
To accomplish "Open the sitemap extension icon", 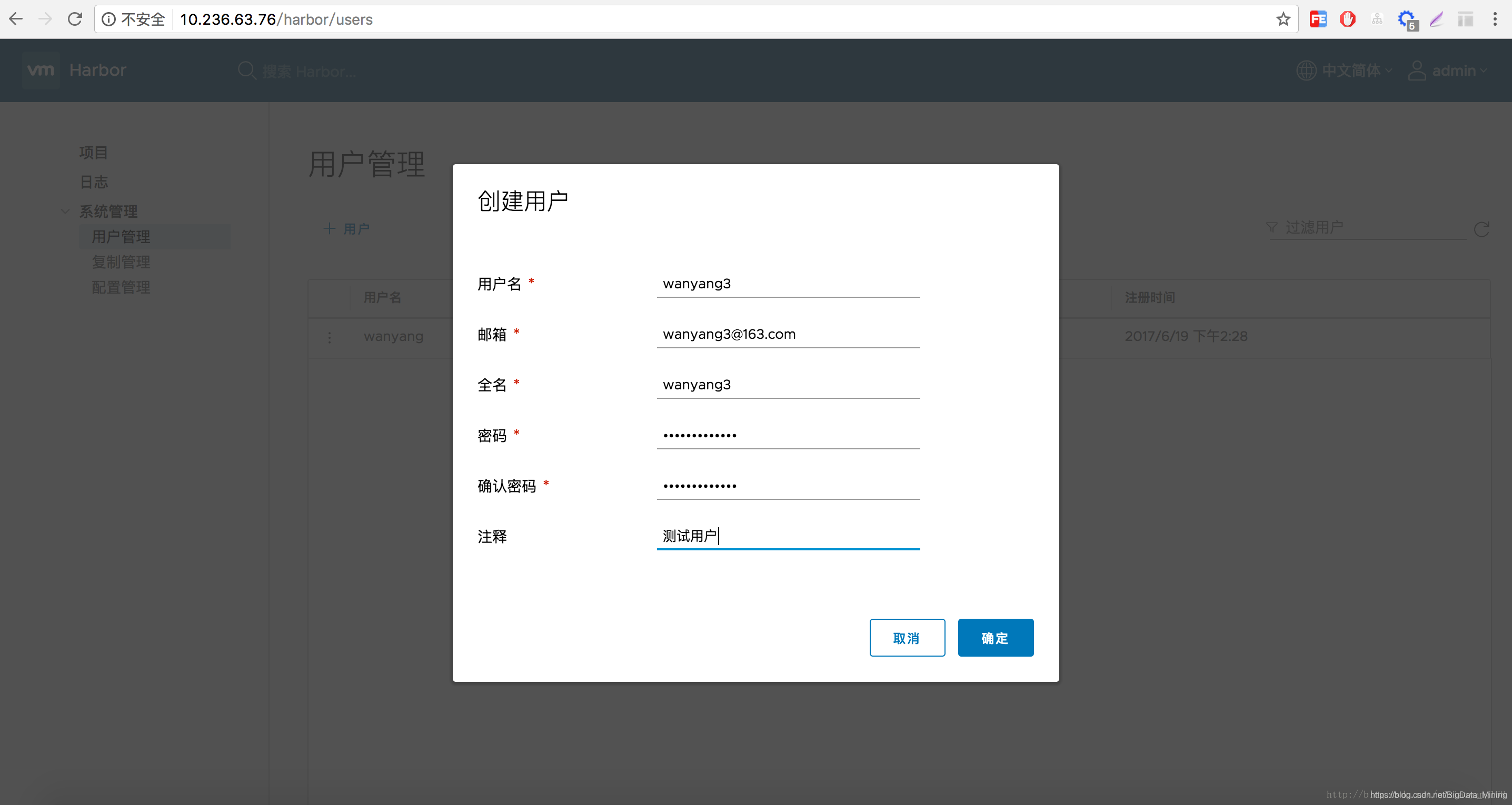I will click(x=1377, y=19).
